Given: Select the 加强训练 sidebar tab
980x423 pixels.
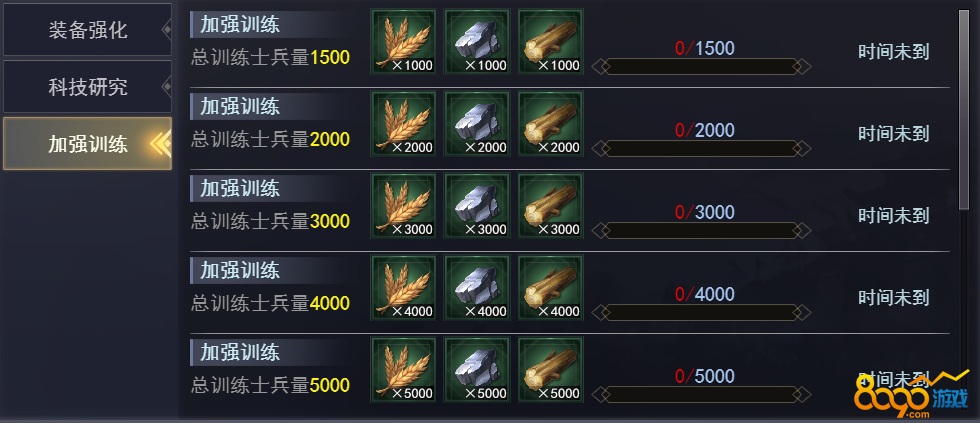Looking at the screenshot, I should [x=88, y=144].
